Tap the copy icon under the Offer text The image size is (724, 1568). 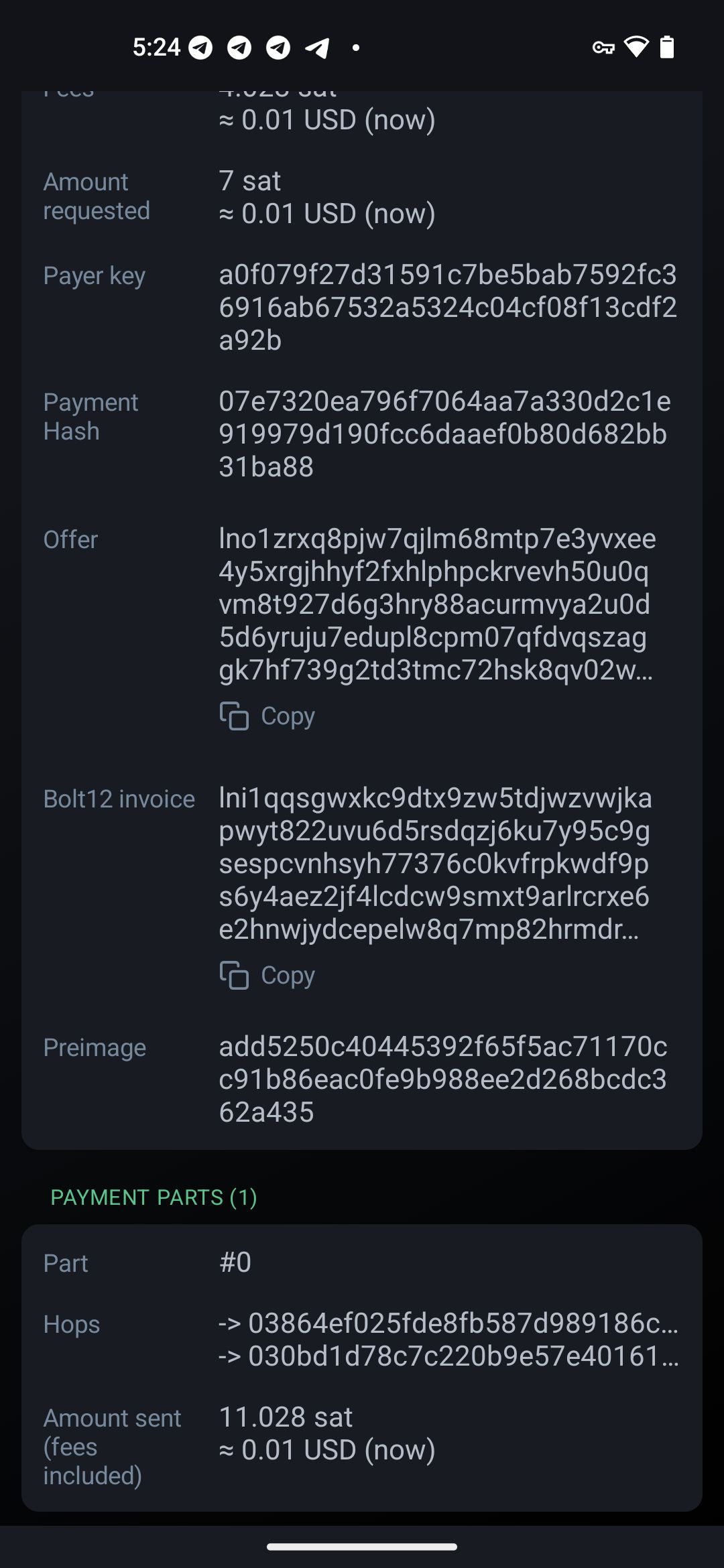coord(234,716)
